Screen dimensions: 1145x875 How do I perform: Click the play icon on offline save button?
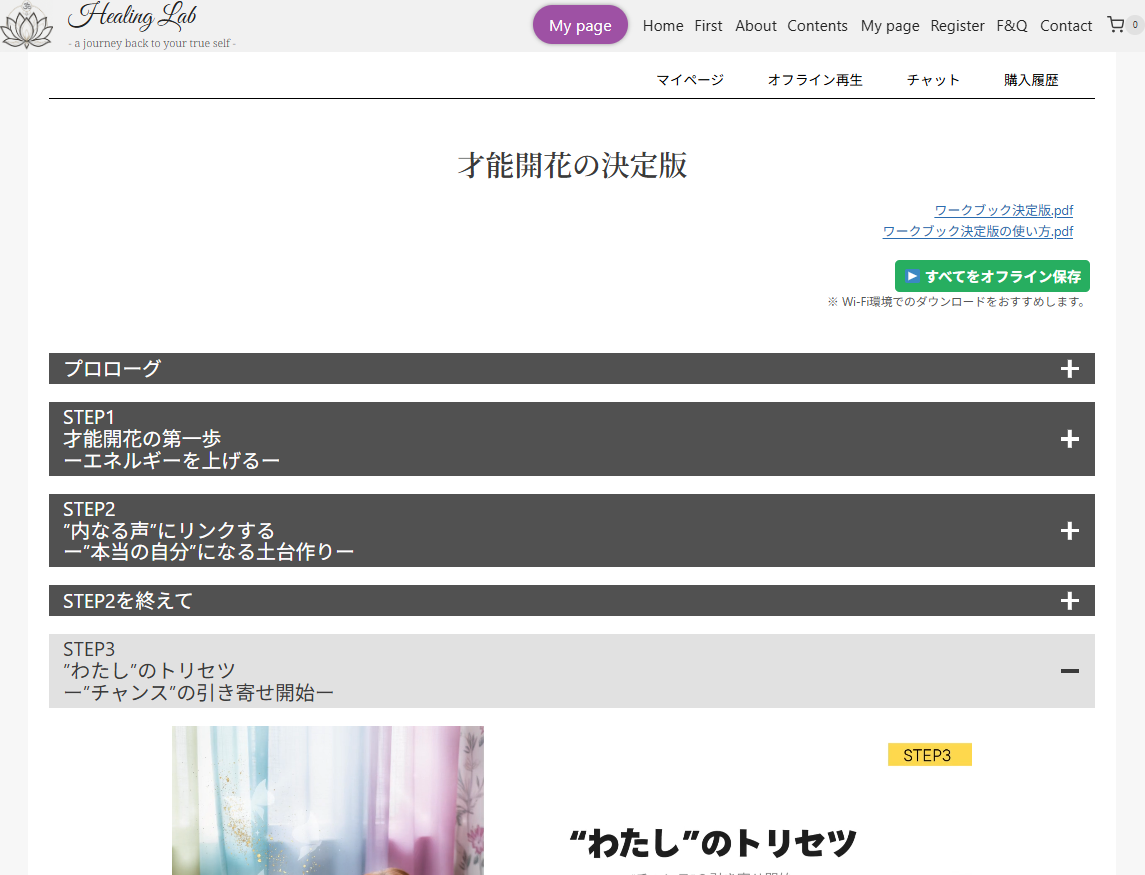pos(911,276)
